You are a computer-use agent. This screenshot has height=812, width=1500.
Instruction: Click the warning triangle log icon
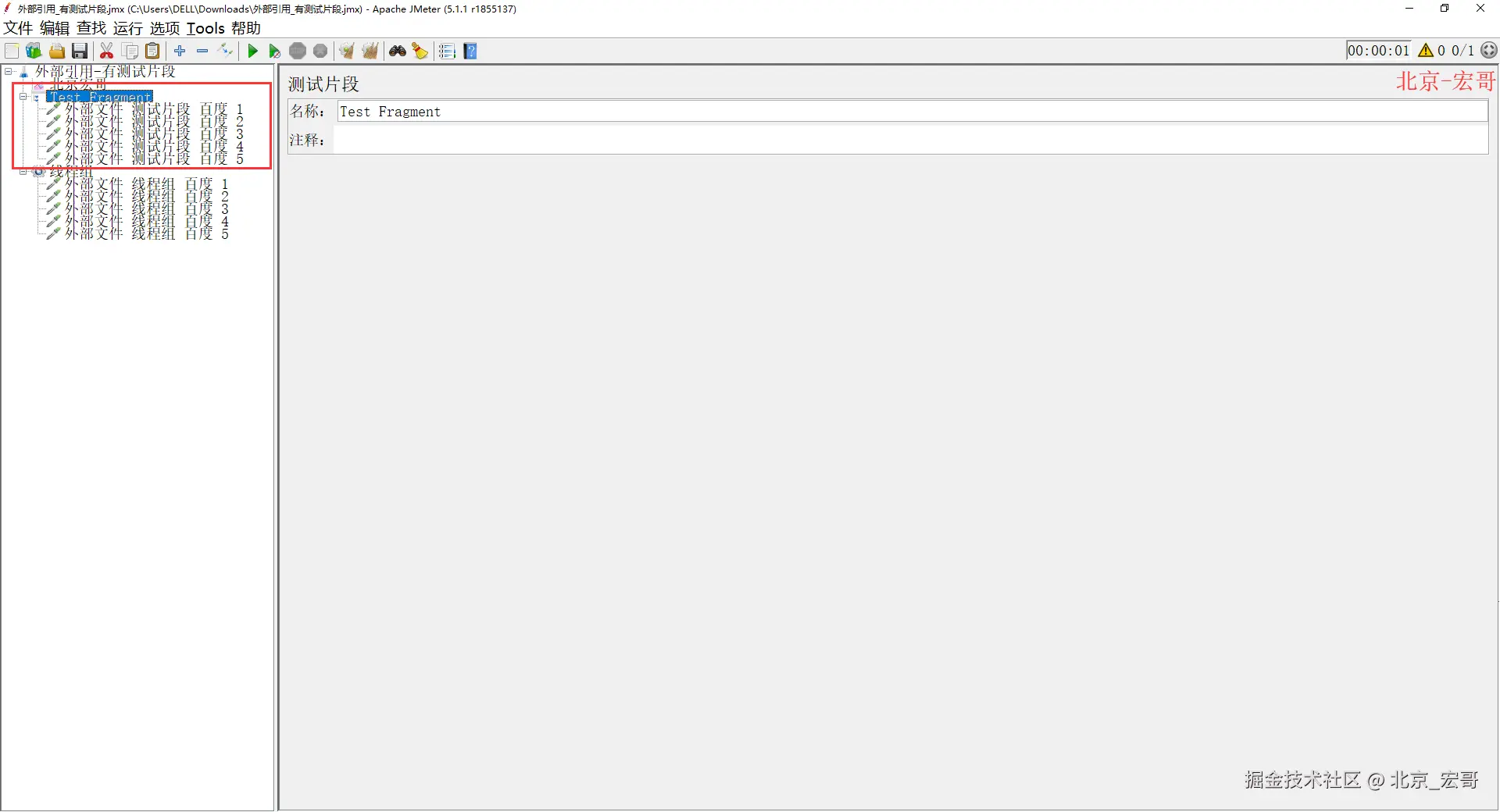click(x=1426, y=51)
